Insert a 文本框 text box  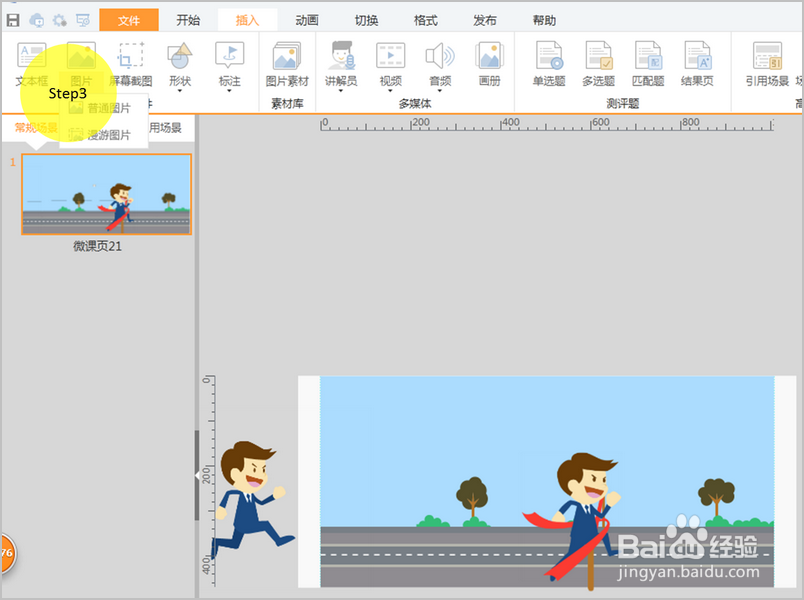[x=31, y=65]
